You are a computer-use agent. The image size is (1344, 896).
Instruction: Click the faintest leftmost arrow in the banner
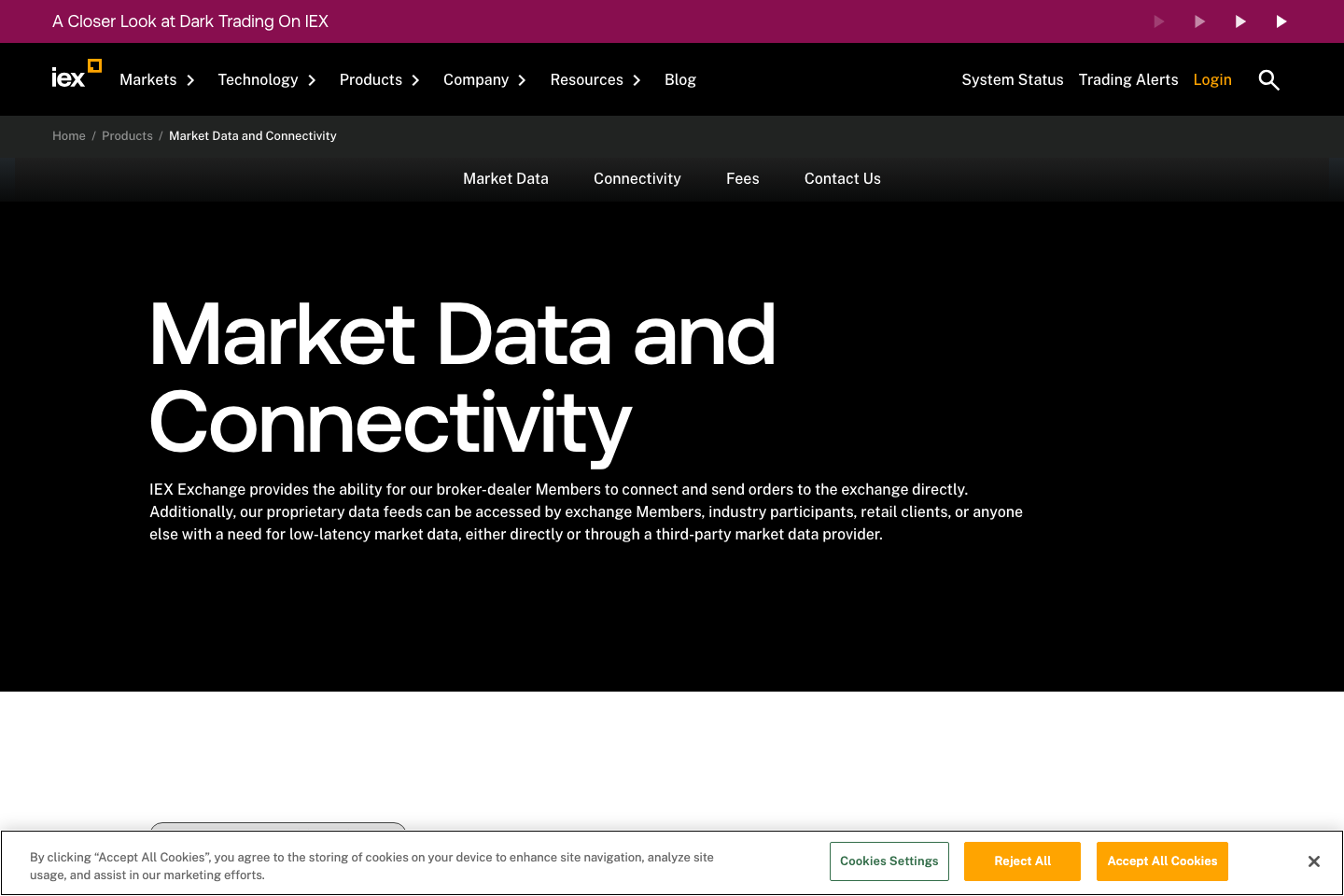[1158, 21]
